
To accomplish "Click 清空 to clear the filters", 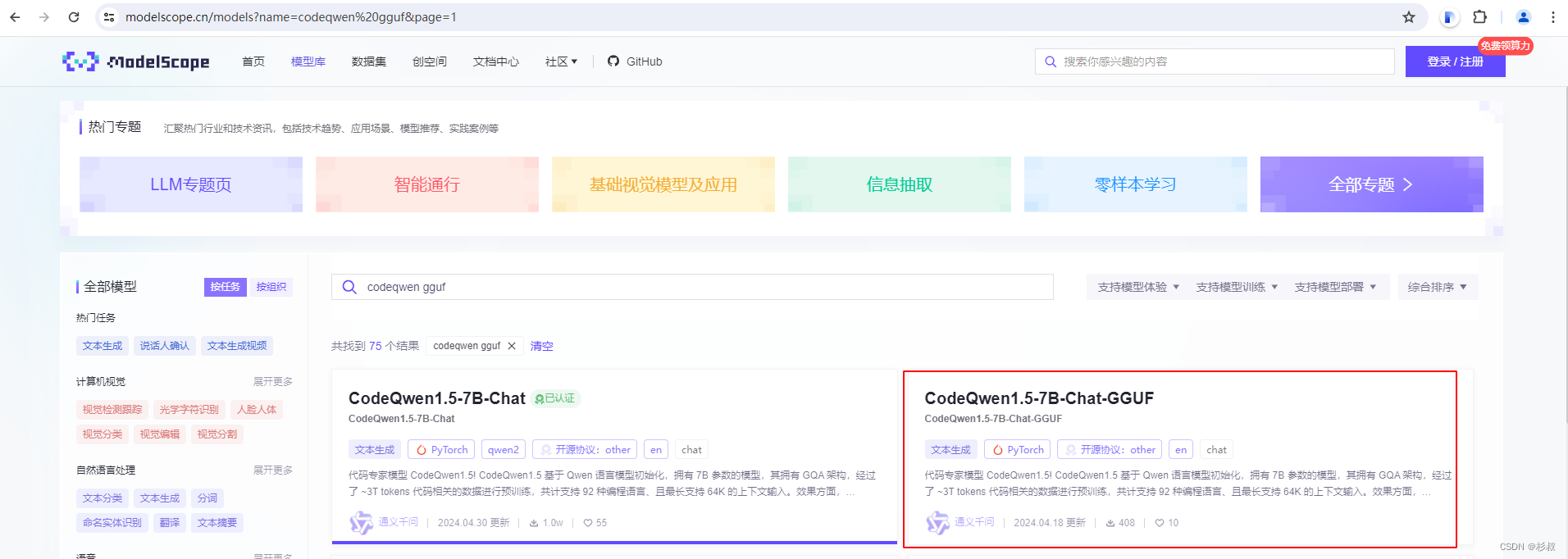I will 542,346.
